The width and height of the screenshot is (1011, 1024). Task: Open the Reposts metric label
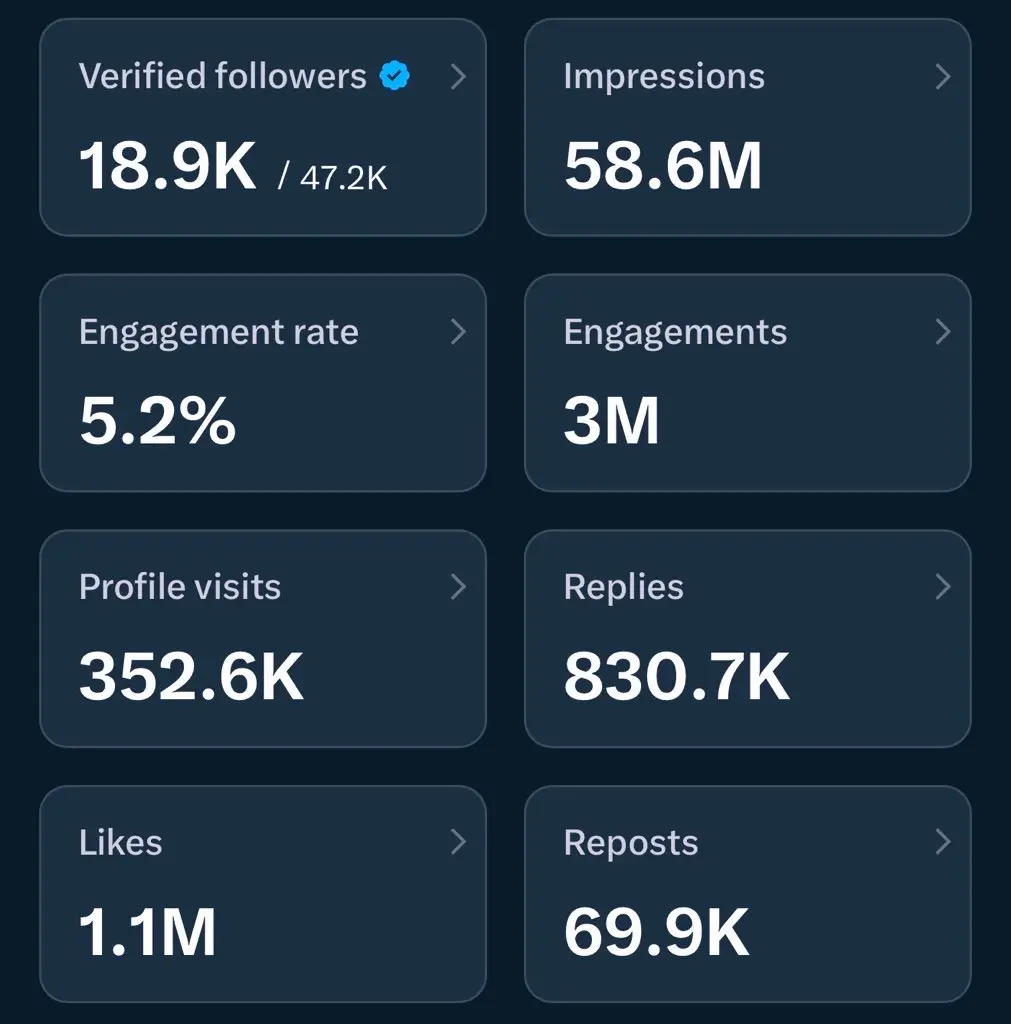tap(631, 843)
